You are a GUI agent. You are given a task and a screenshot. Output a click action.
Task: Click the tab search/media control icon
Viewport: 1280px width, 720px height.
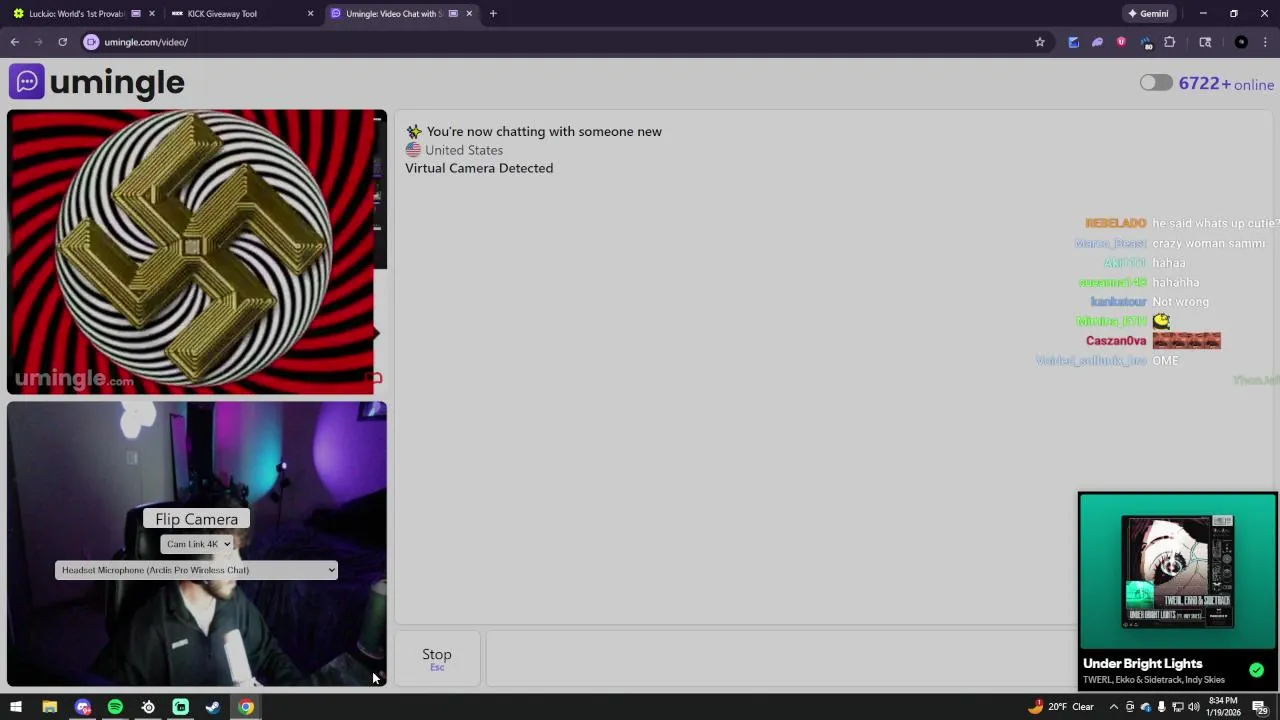point(1205,42)
